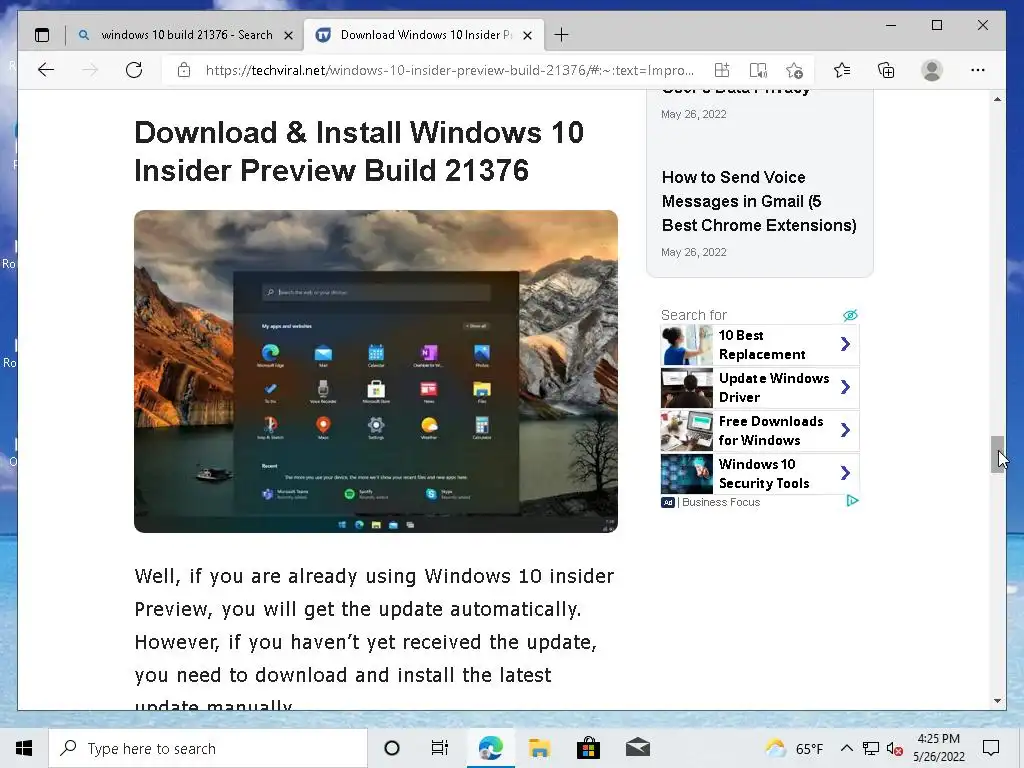Enter Immersive Reader mode
The width and height of the screenshot is (1024, 768).
pos(758,70)
